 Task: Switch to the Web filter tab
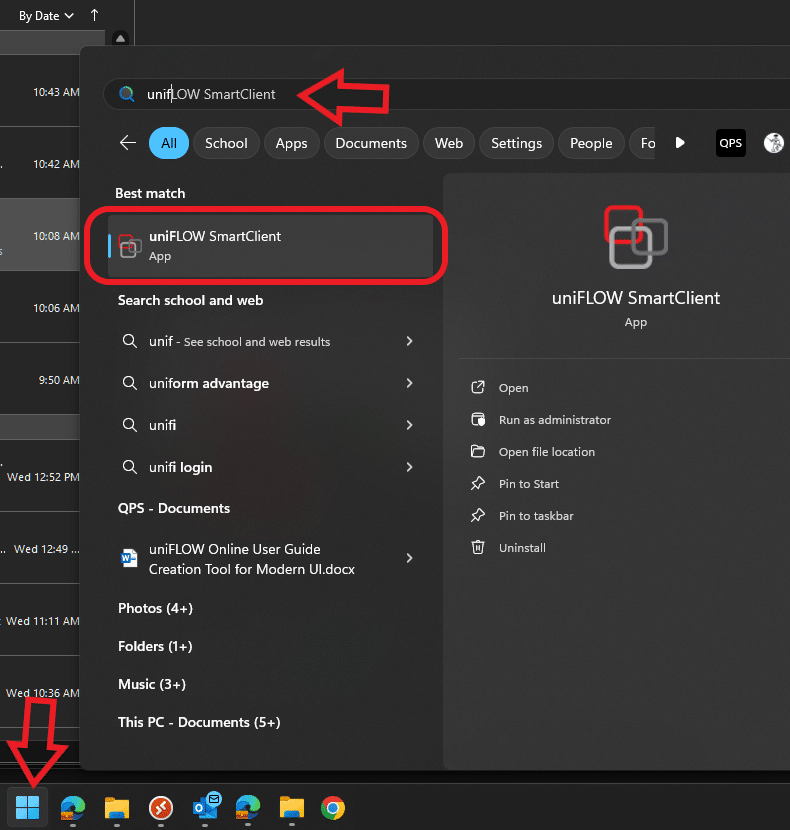tap(449, 143)
